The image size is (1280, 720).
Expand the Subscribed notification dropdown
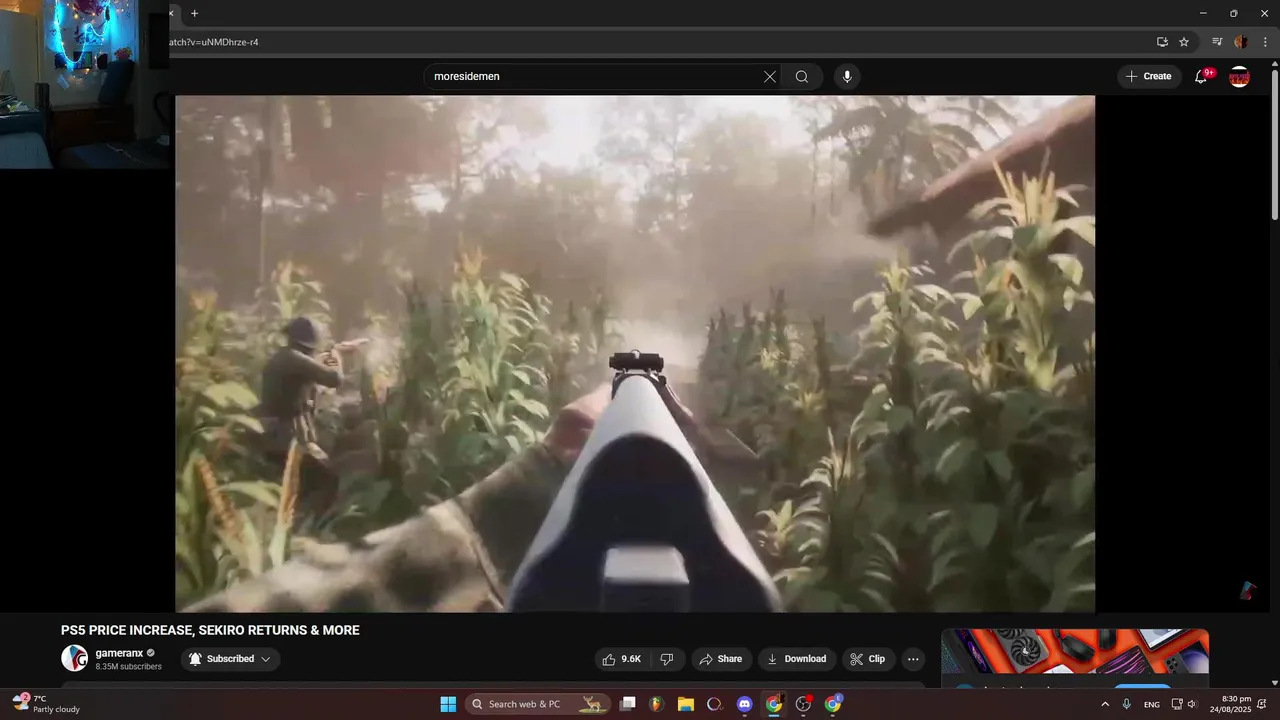point(231,659)
